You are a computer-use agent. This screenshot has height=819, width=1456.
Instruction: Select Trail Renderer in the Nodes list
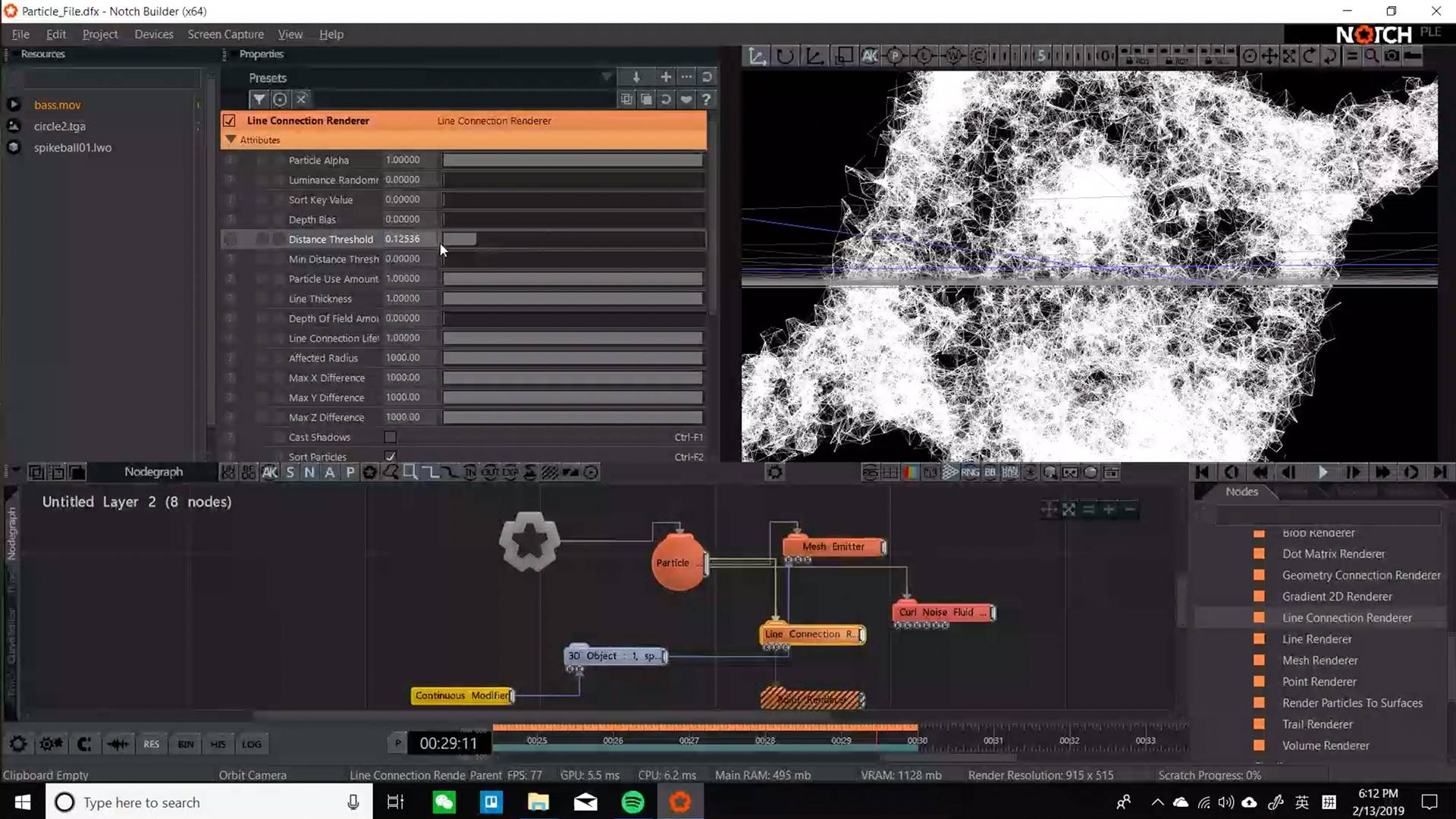pos(1317,724)
